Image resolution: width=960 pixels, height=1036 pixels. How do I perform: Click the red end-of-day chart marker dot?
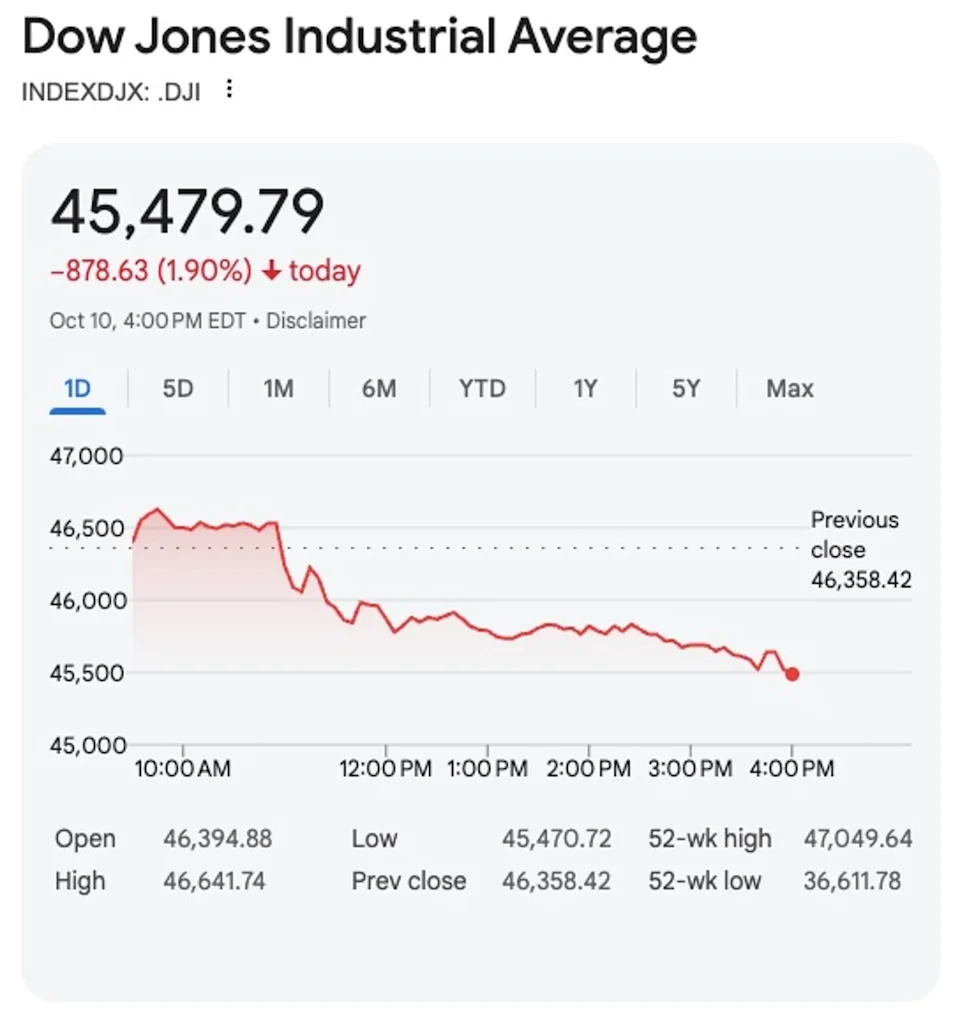(792, 674)
